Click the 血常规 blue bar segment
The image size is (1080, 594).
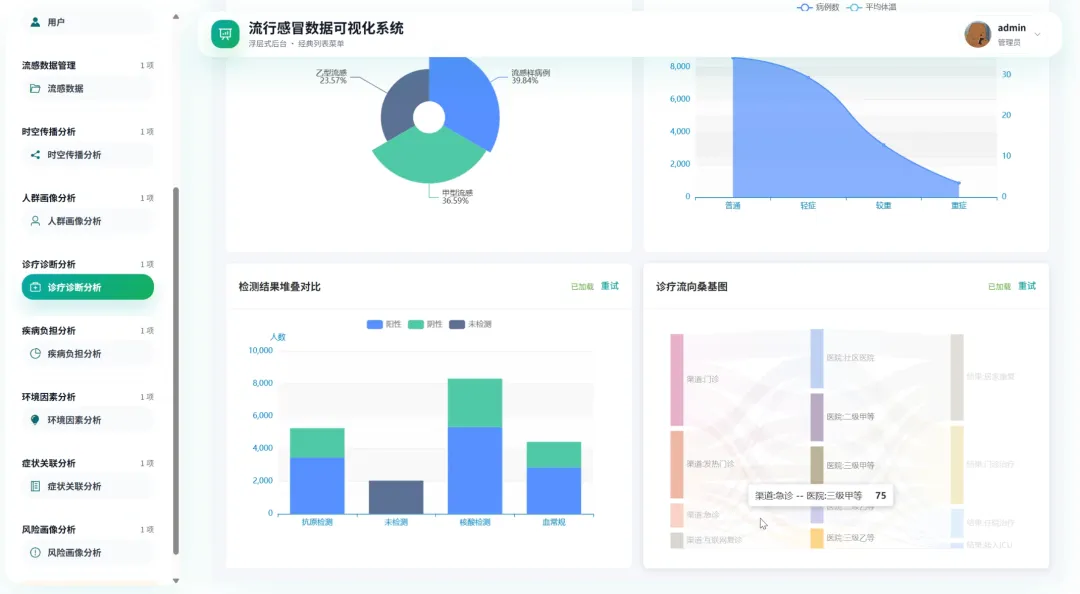pos(554,491)
